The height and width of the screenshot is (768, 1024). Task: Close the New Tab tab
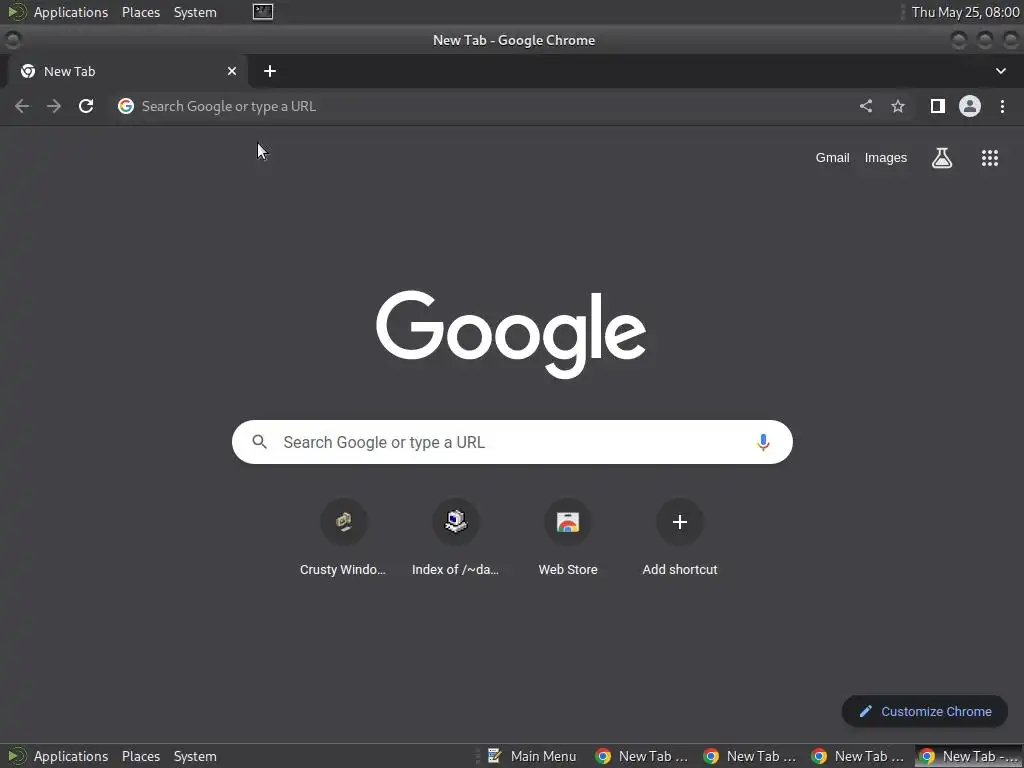point(232,71)
